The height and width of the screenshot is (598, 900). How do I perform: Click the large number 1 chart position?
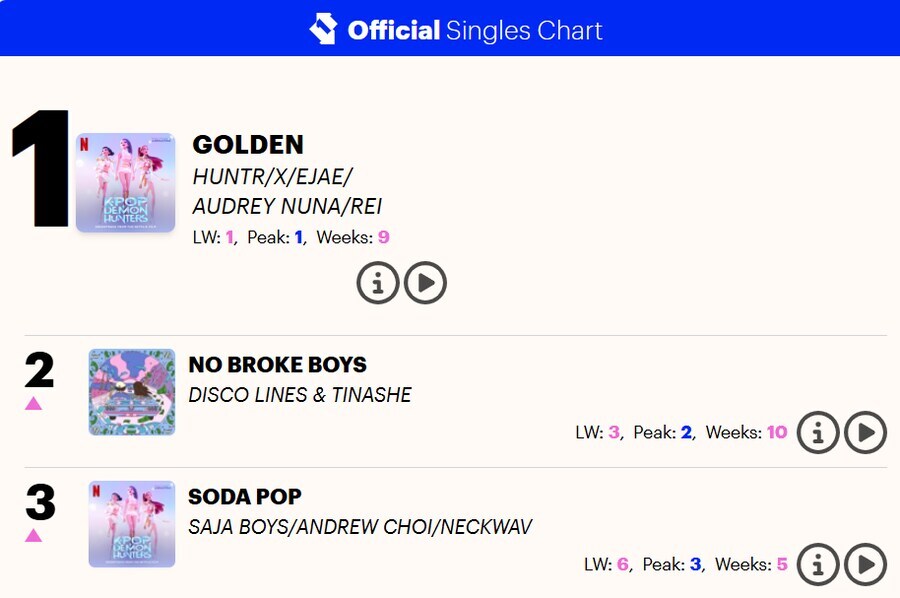pyautogui.click(x=41, y=168)
